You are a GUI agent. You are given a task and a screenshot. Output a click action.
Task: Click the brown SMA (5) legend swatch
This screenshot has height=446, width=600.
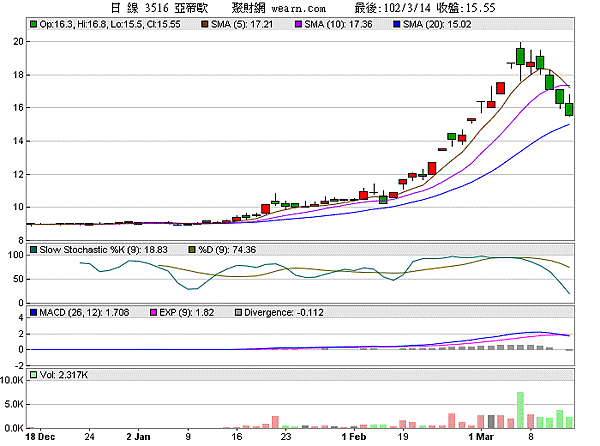tap(205, 24)
